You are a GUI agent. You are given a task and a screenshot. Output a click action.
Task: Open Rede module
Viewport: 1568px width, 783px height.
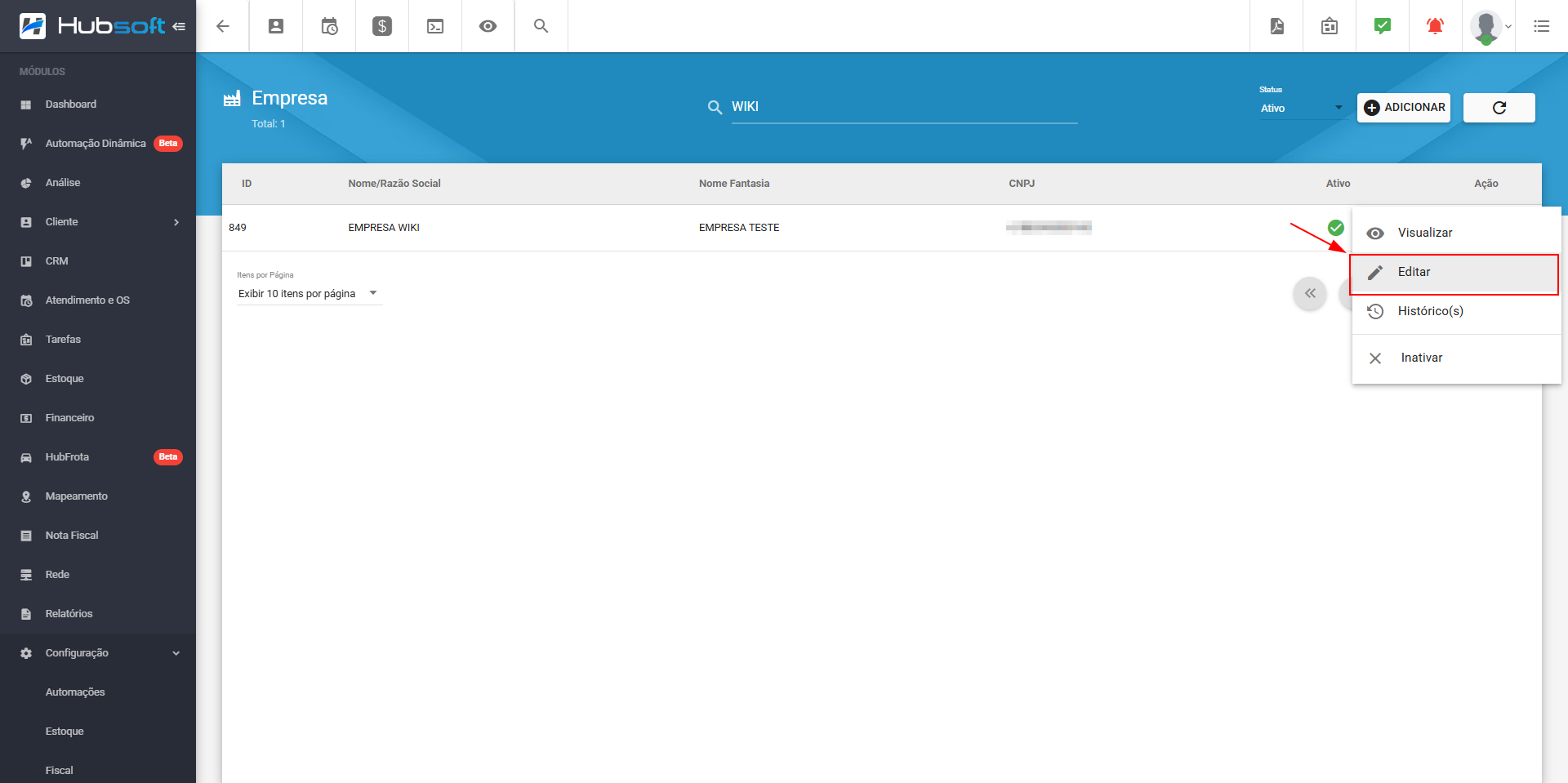click(98, 575)
